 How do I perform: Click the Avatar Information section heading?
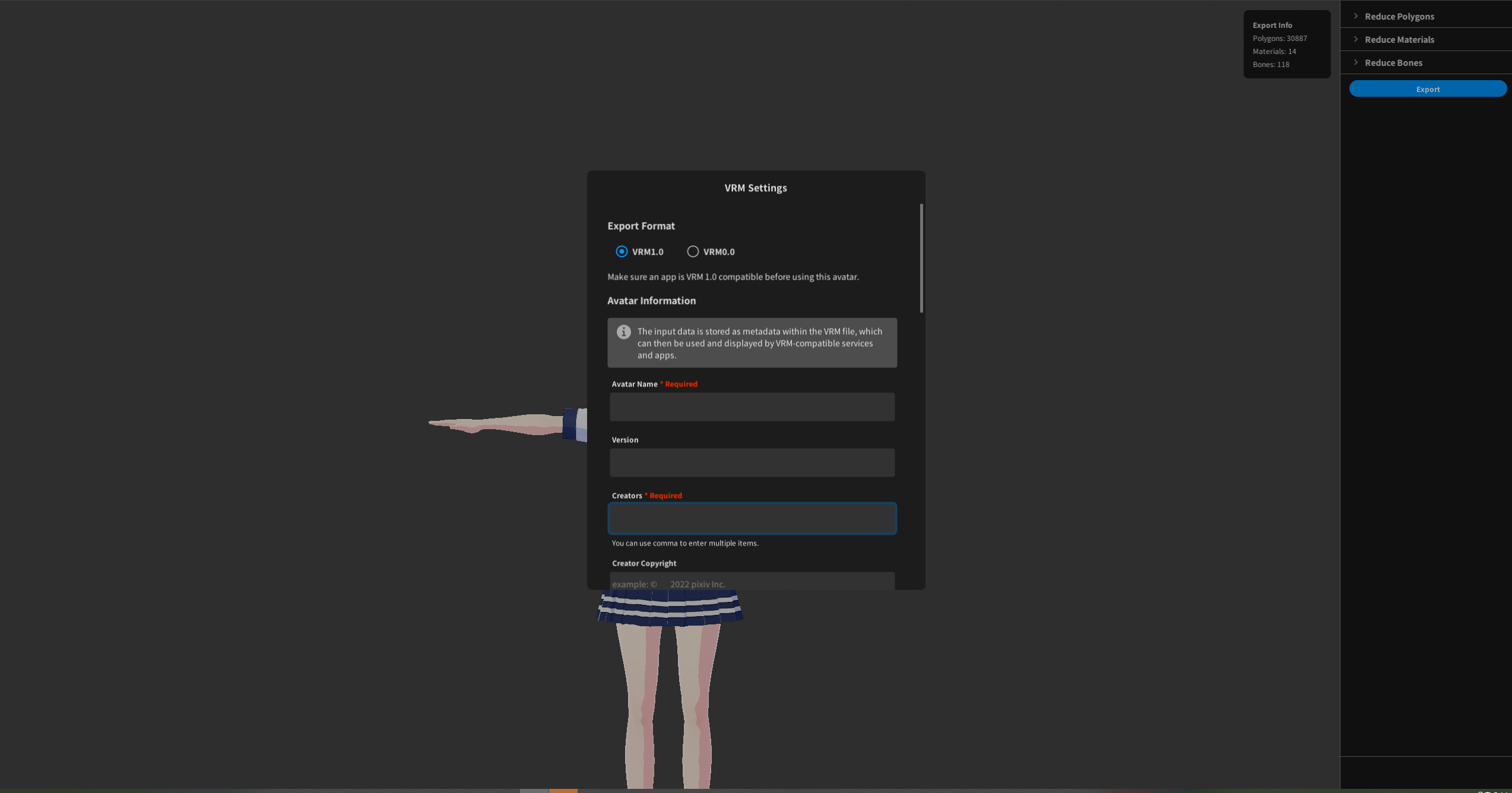[x=651, y=300]
